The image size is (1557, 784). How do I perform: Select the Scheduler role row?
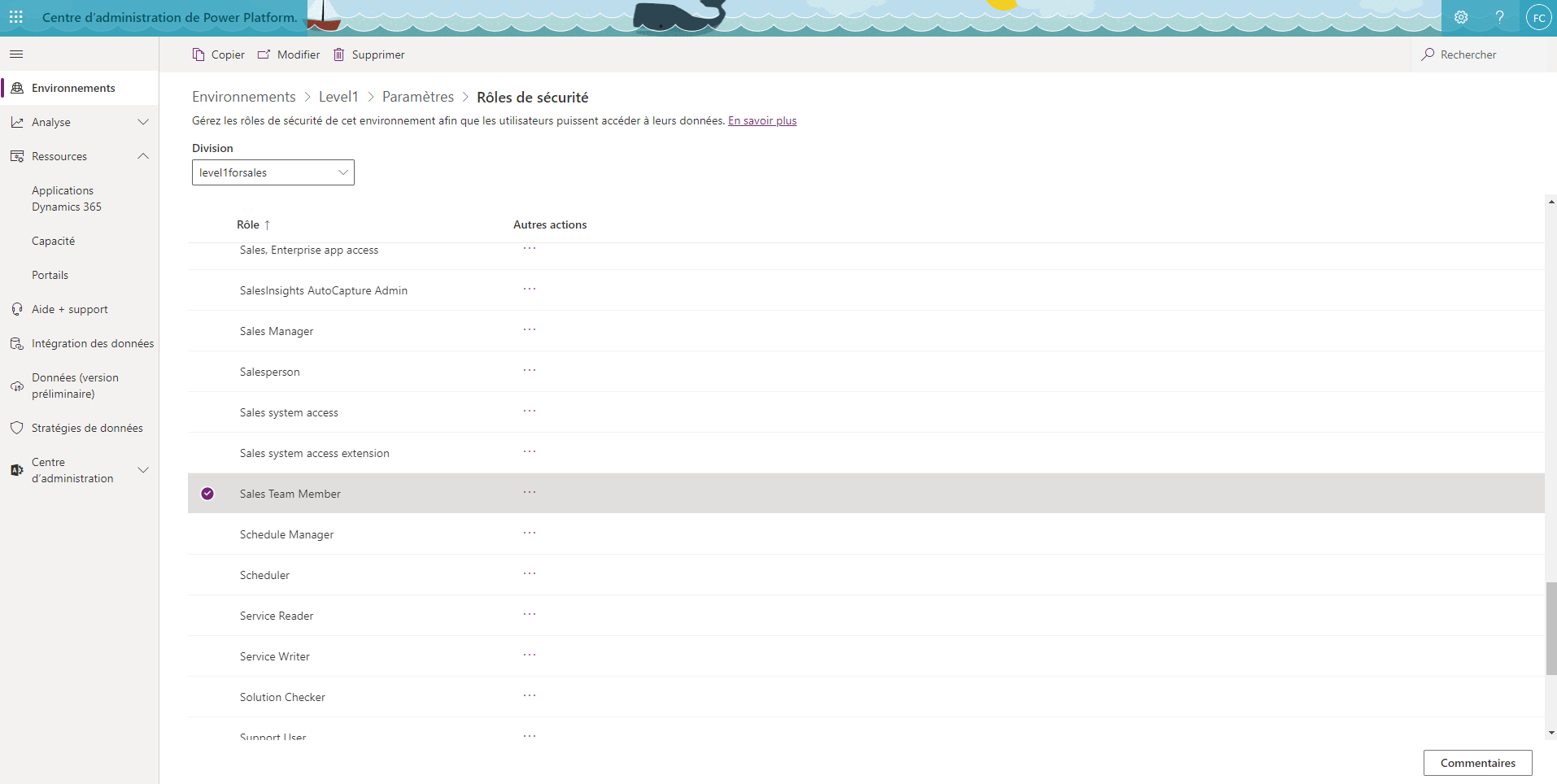pyautogui.click(x=866, y=575)
